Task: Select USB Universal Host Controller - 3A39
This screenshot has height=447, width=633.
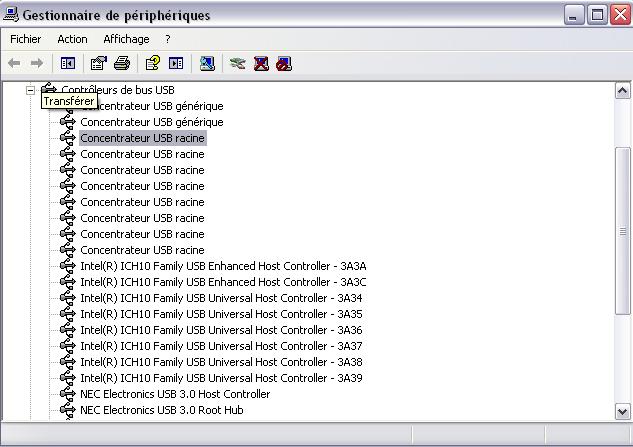Action: 221,378
